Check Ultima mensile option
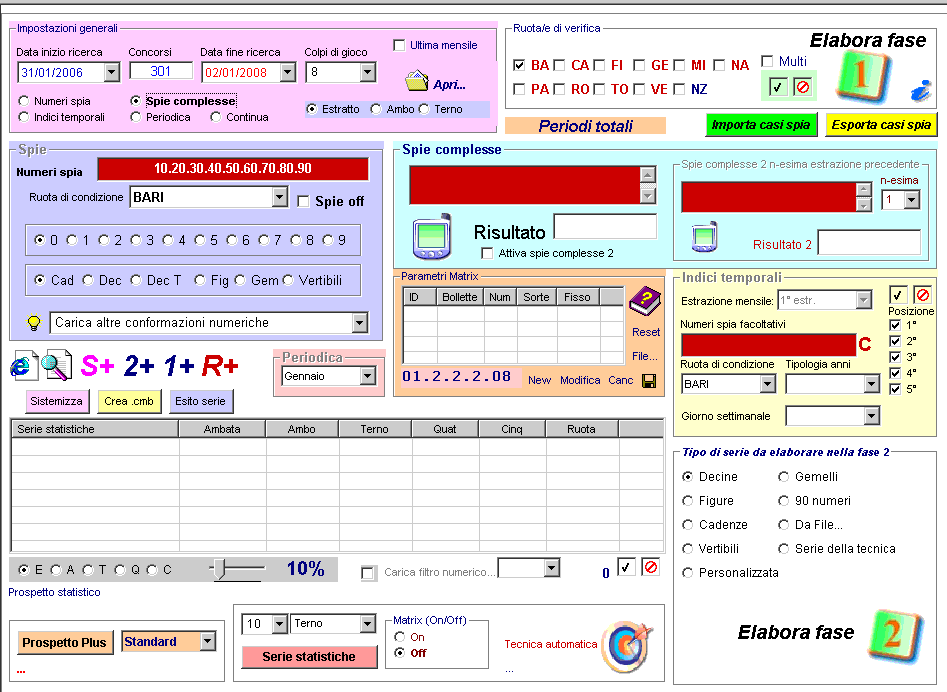947x692 pixels. pos(399,45)
